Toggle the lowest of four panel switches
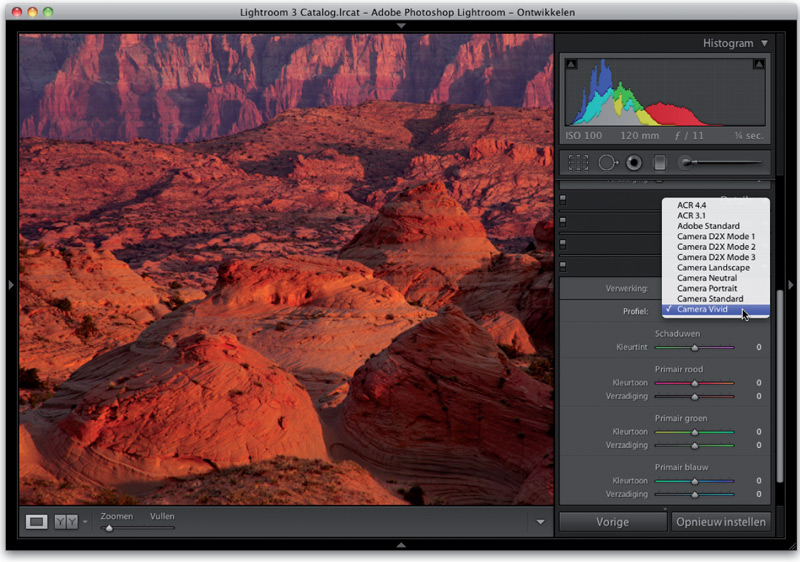Image resolution: width=800 pixels, height=562 pixels. tap(563, 266)
